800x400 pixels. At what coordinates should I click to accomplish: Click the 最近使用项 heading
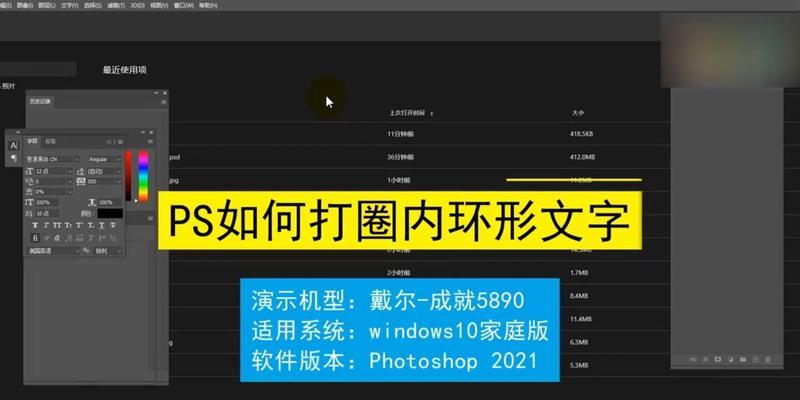click(x=124, y=70)
